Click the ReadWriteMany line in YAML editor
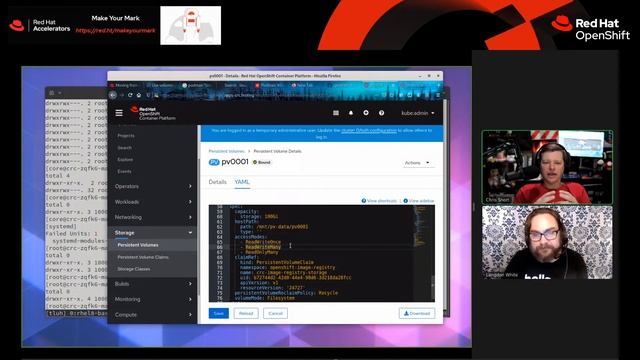 click(262, 247)
